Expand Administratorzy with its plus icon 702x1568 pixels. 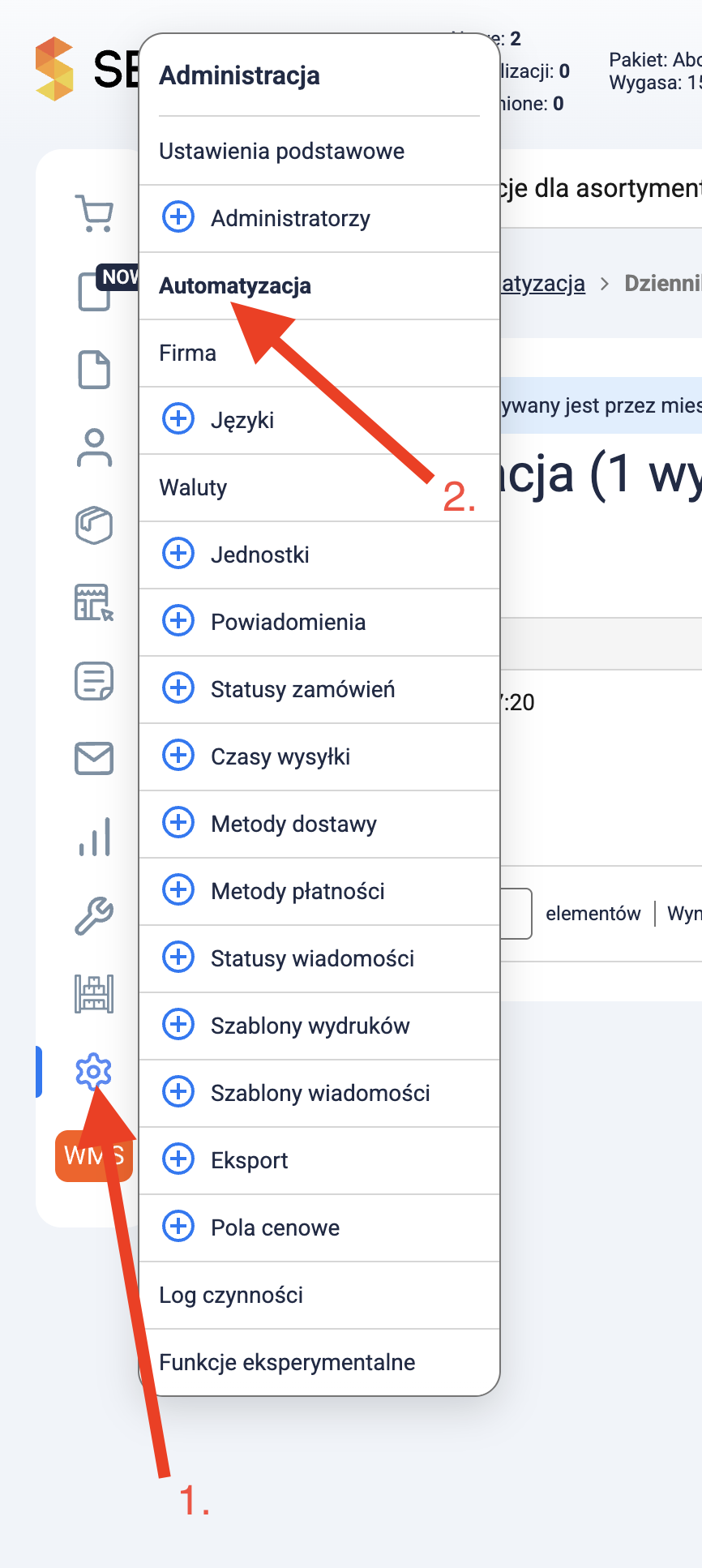tap(178, 217)
